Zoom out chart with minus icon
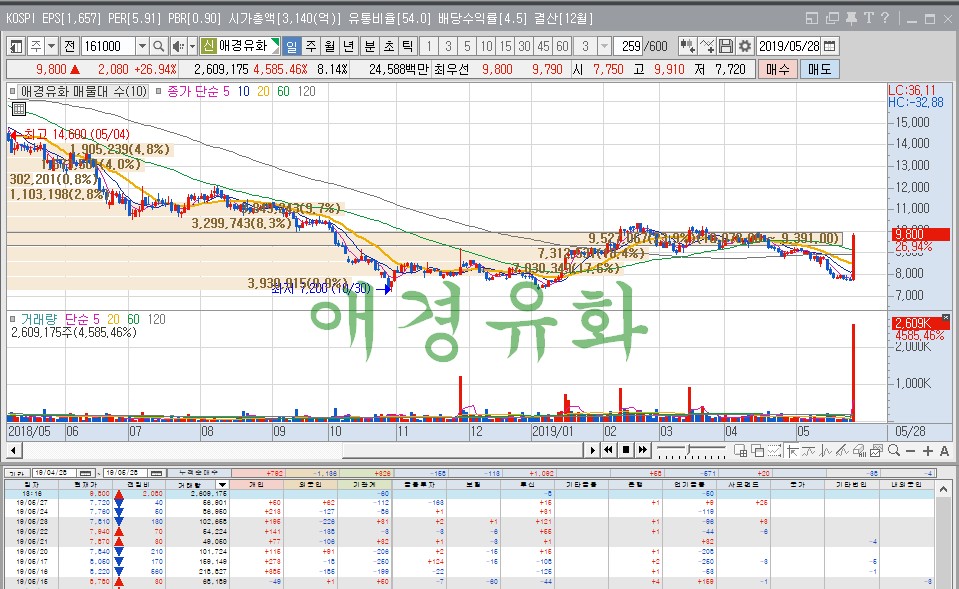Screen dimensions: 959x589 tap(910, 451)
